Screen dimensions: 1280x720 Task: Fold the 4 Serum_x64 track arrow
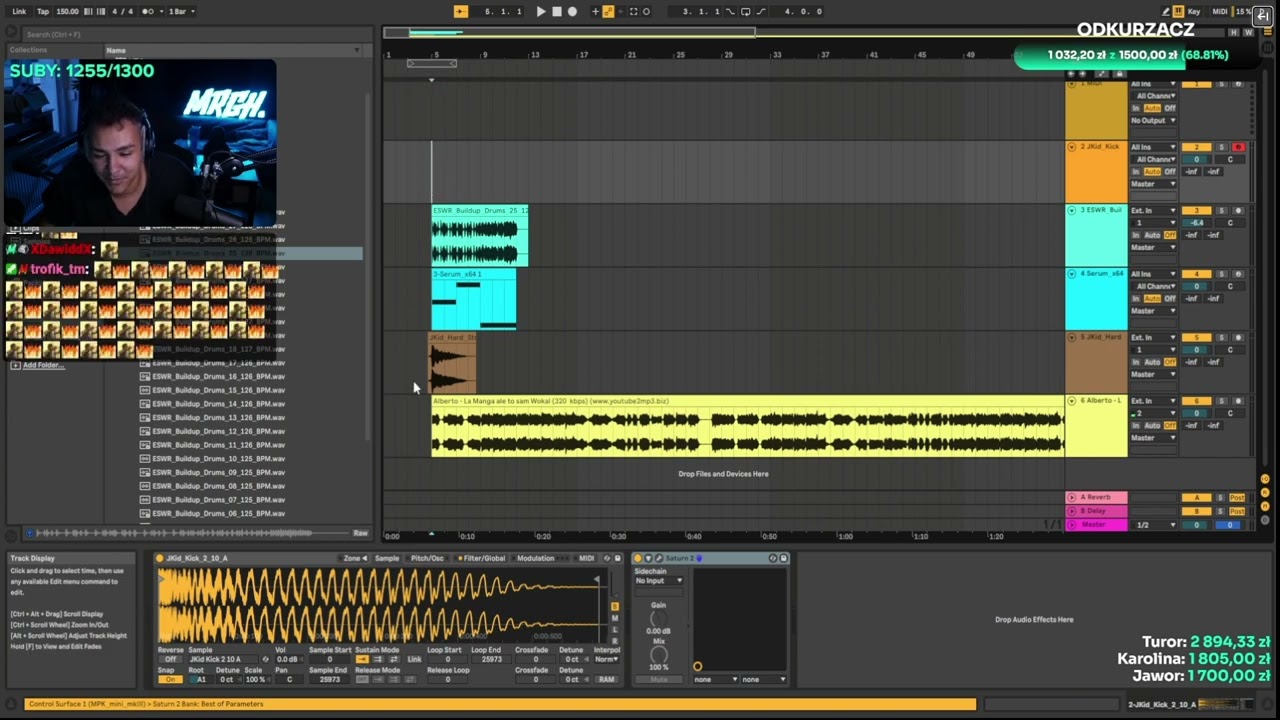pos(1072,274)
